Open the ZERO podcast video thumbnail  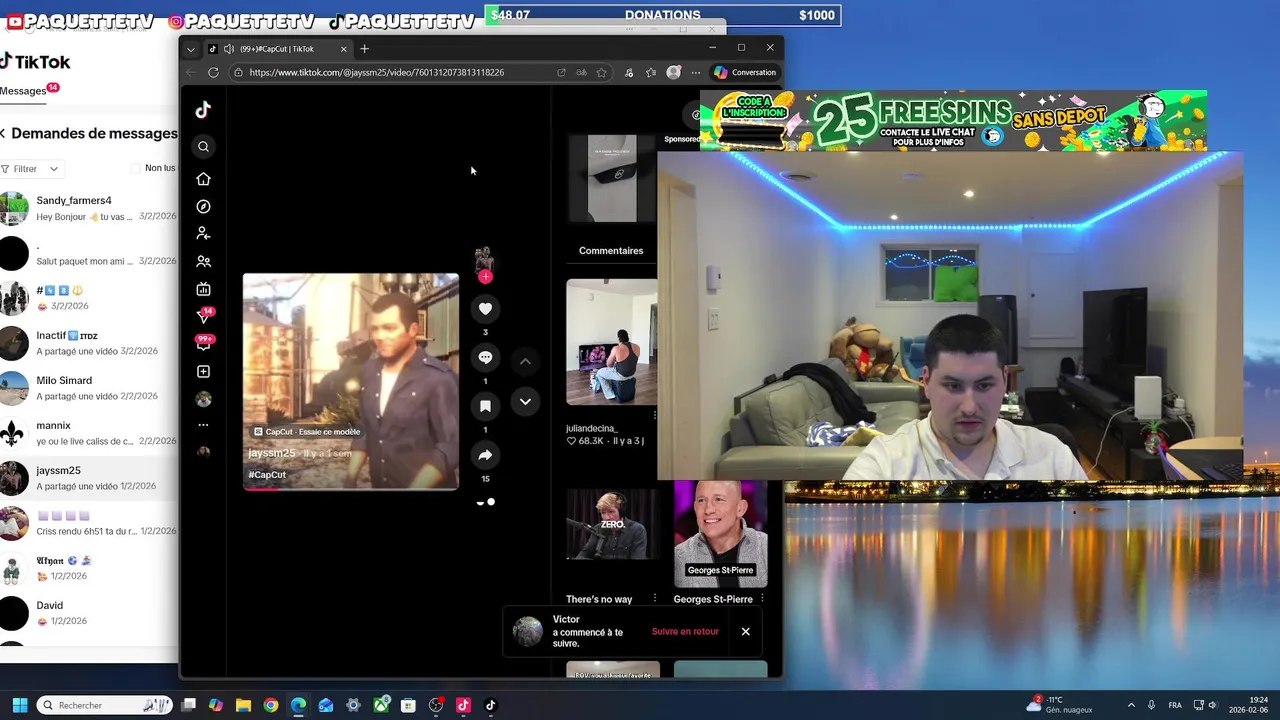[611, 525]
